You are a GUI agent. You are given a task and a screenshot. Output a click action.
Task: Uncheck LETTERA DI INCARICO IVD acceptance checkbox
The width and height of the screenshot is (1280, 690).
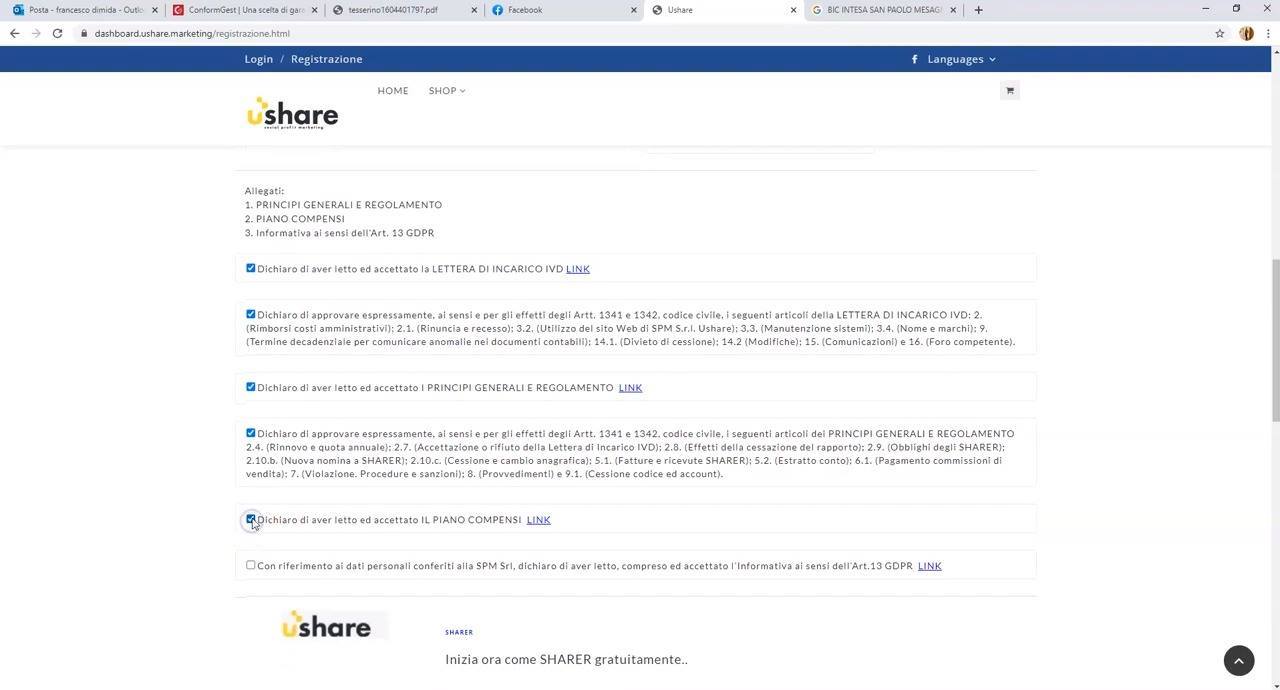(251, 268)
